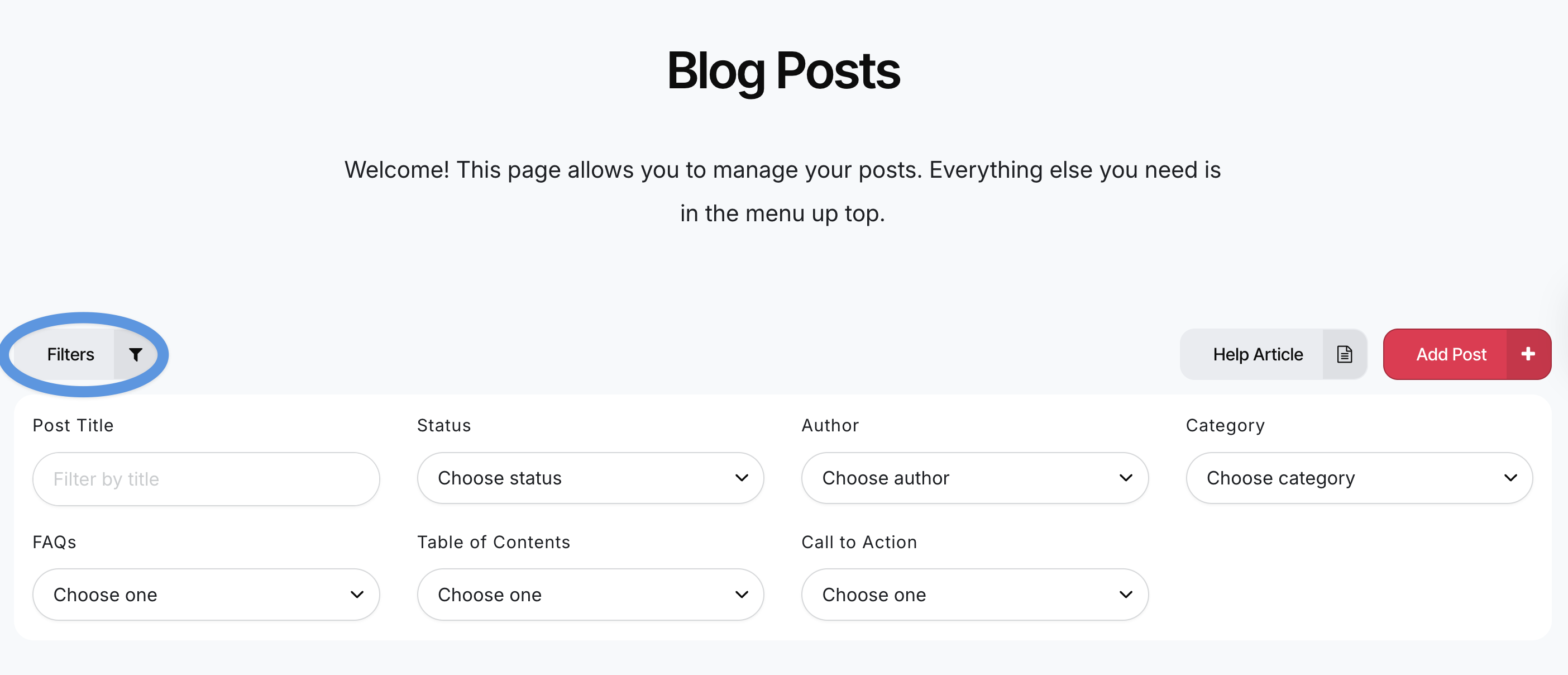This screenshot has height=675, width=1568.
Task: Focus the Filter by title field
Action: (x=205, y=479)
